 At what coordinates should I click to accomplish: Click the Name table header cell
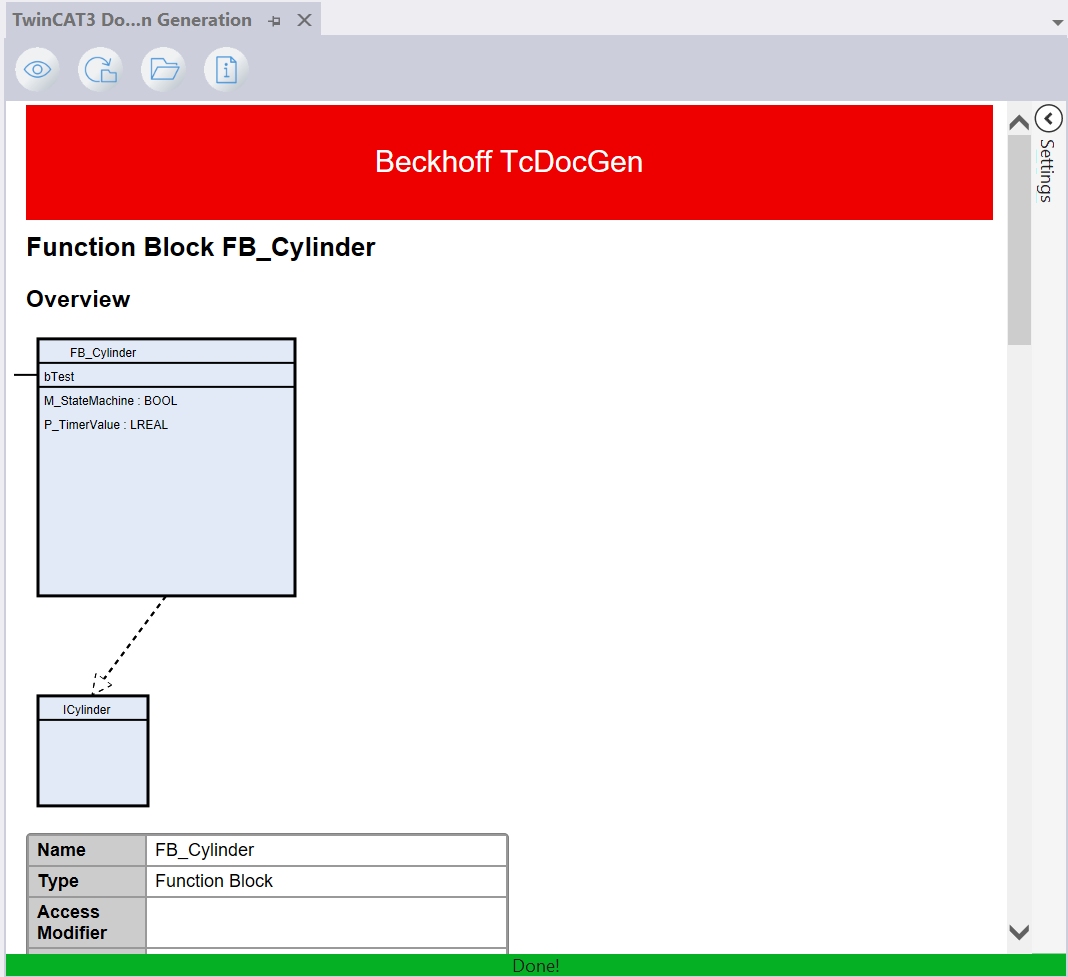pyautogui.click(x=87, y=850)
